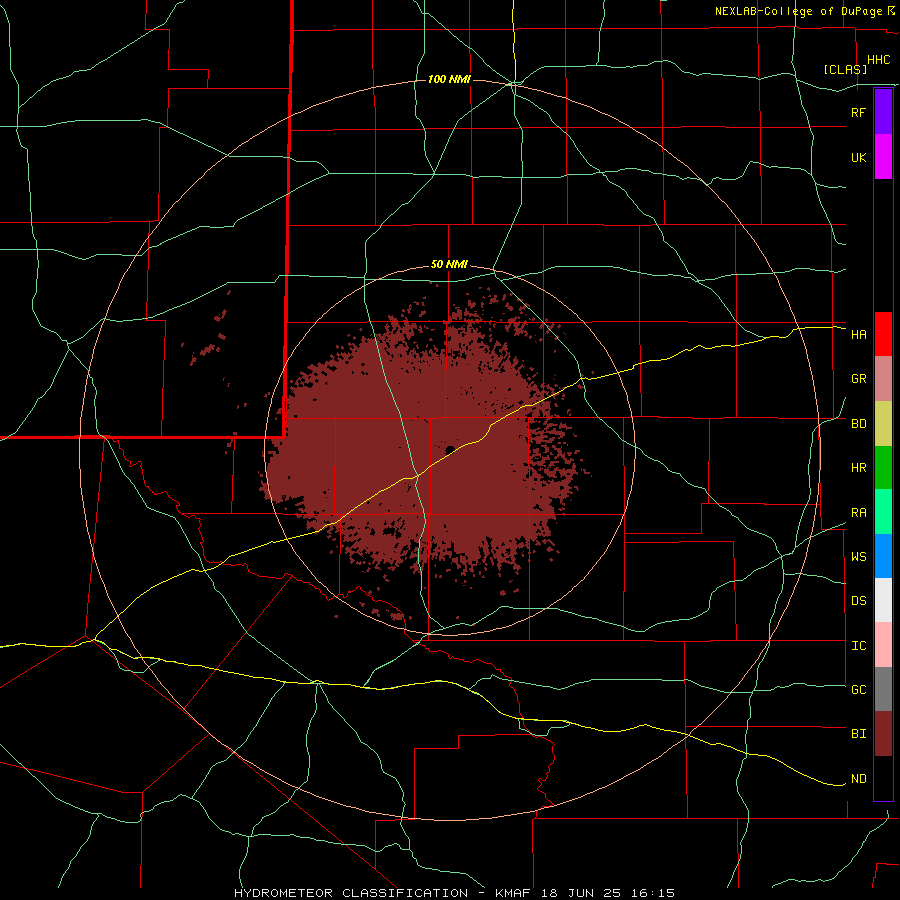The image size is (900, 900).
Task: Click the HR legend label
Action: [858, 468]
